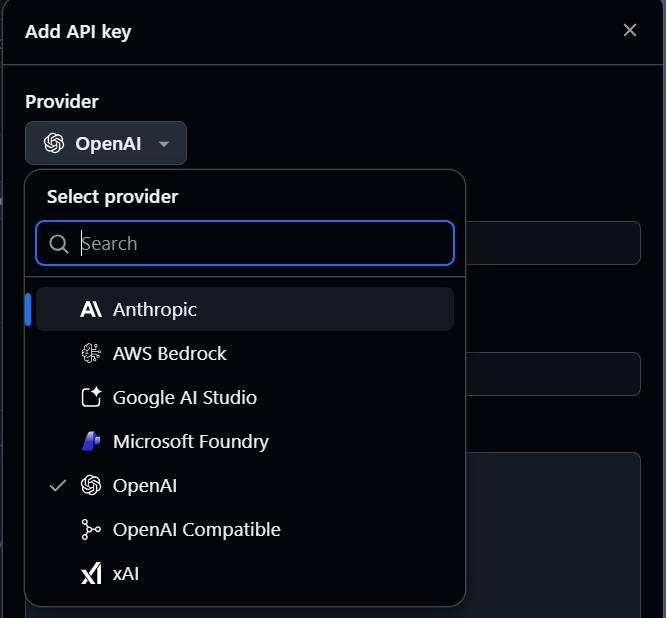Choose the OpenAI Compatible provider option
666x618 pixels.
coord(197,529)
